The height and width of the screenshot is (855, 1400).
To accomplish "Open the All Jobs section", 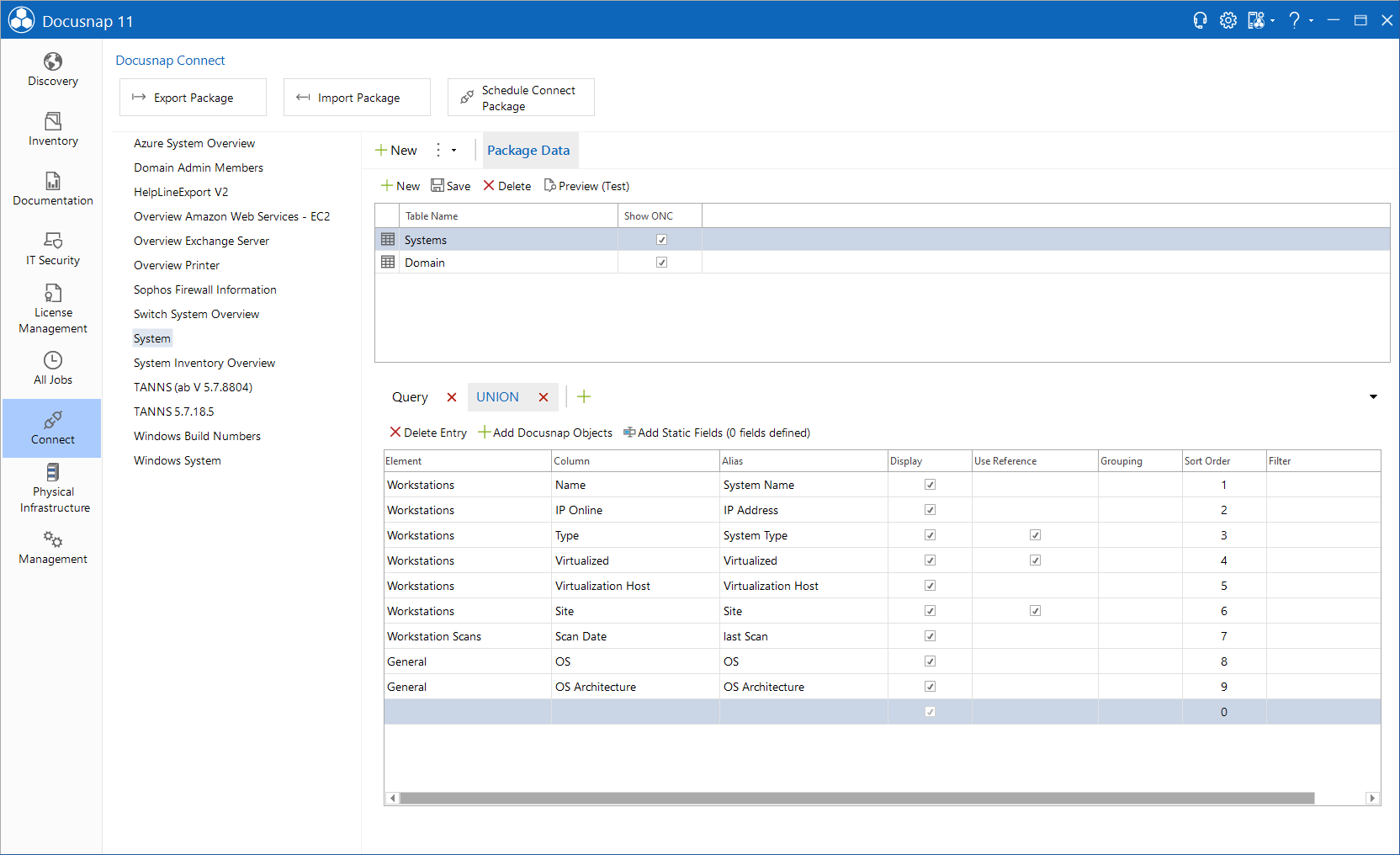I will [x=52, y=369].
